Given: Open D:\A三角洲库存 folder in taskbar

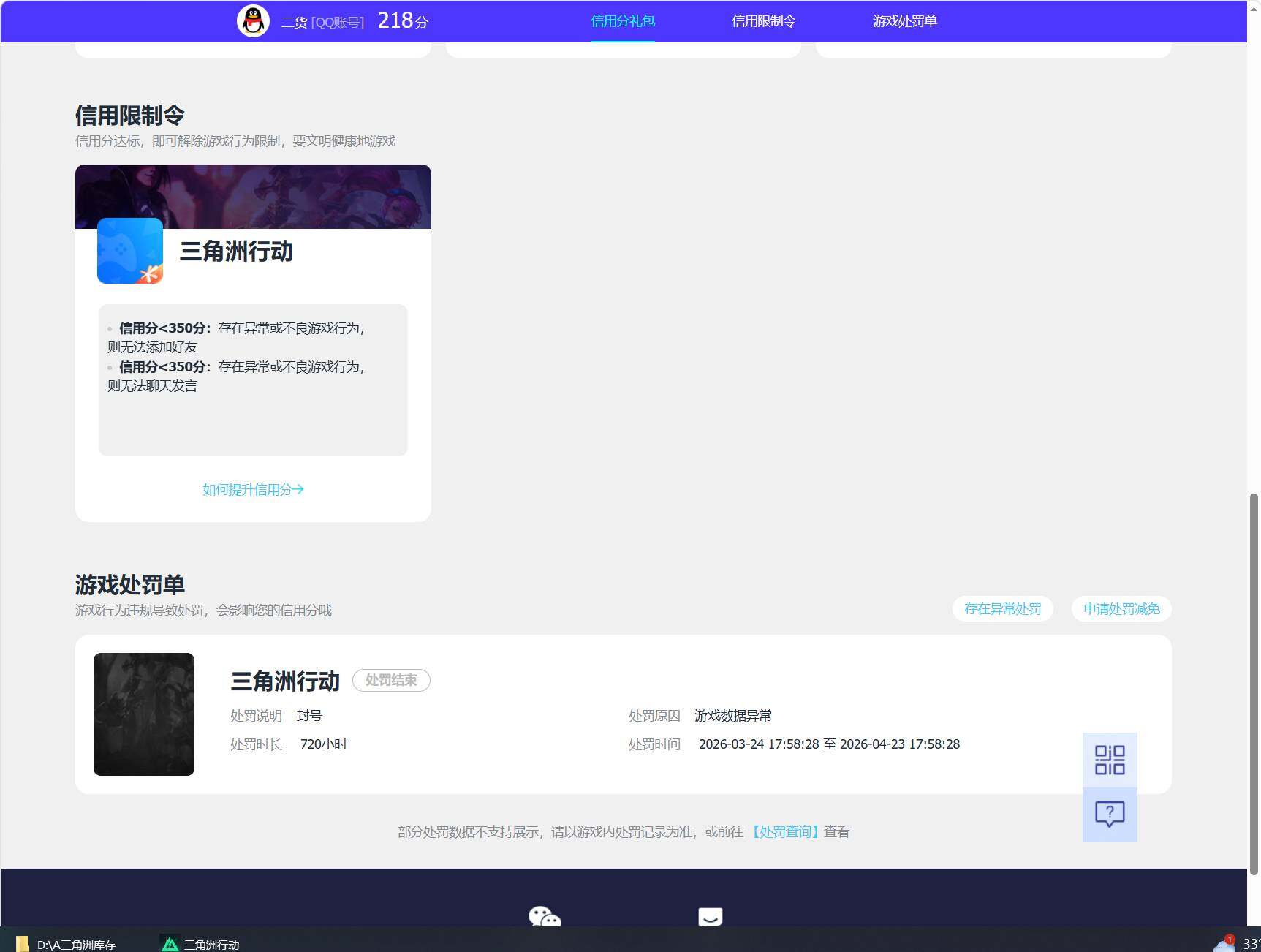Looking at the screenshot, I should click(66, 944).
